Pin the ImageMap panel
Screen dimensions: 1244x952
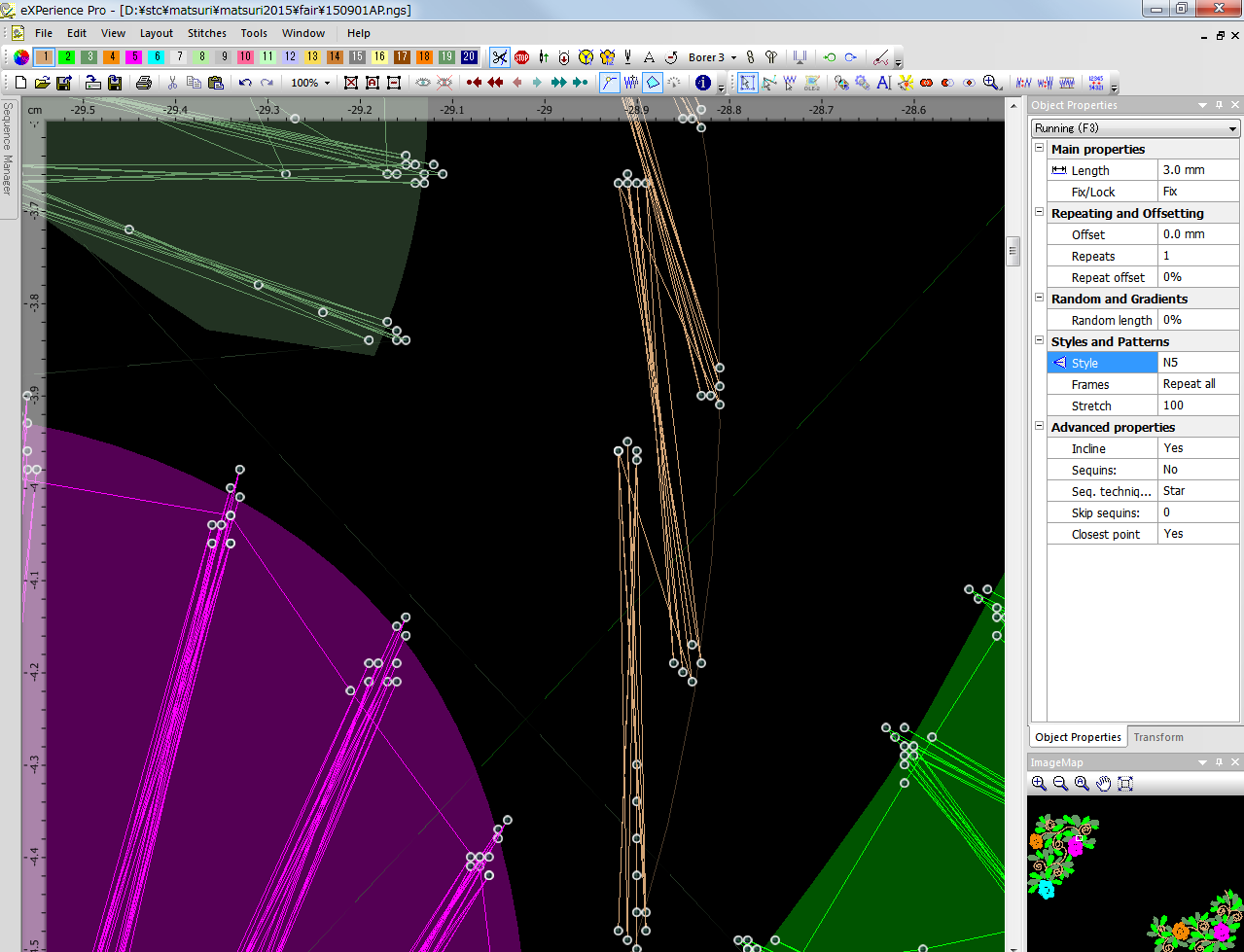tap(1219, 762)
